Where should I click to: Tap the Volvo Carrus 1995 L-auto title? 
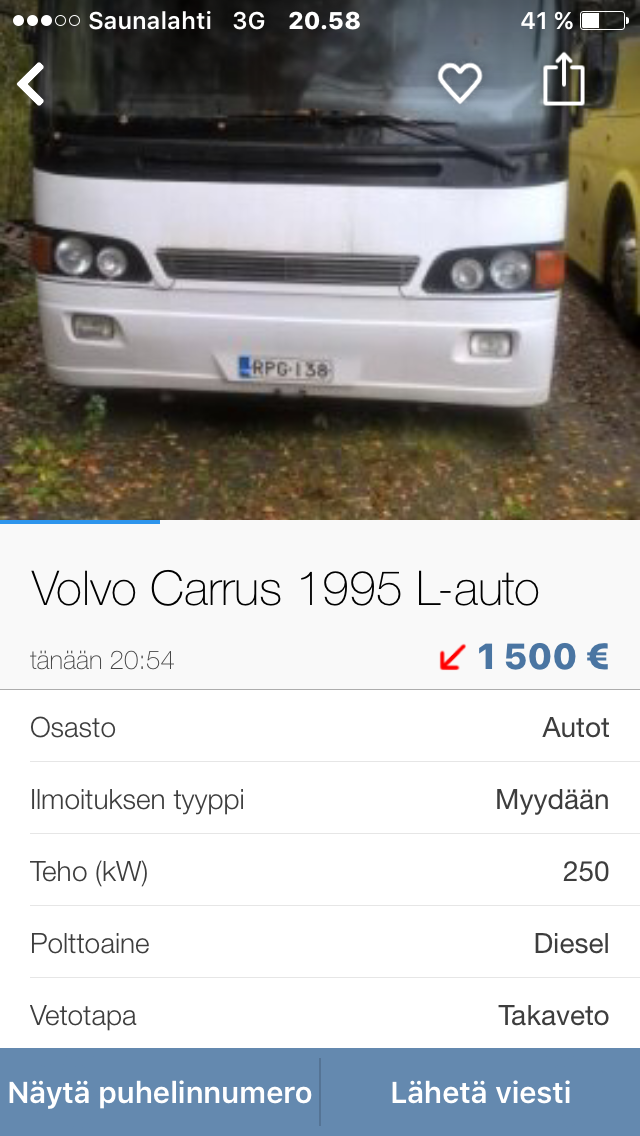click(x=285, y=589)
